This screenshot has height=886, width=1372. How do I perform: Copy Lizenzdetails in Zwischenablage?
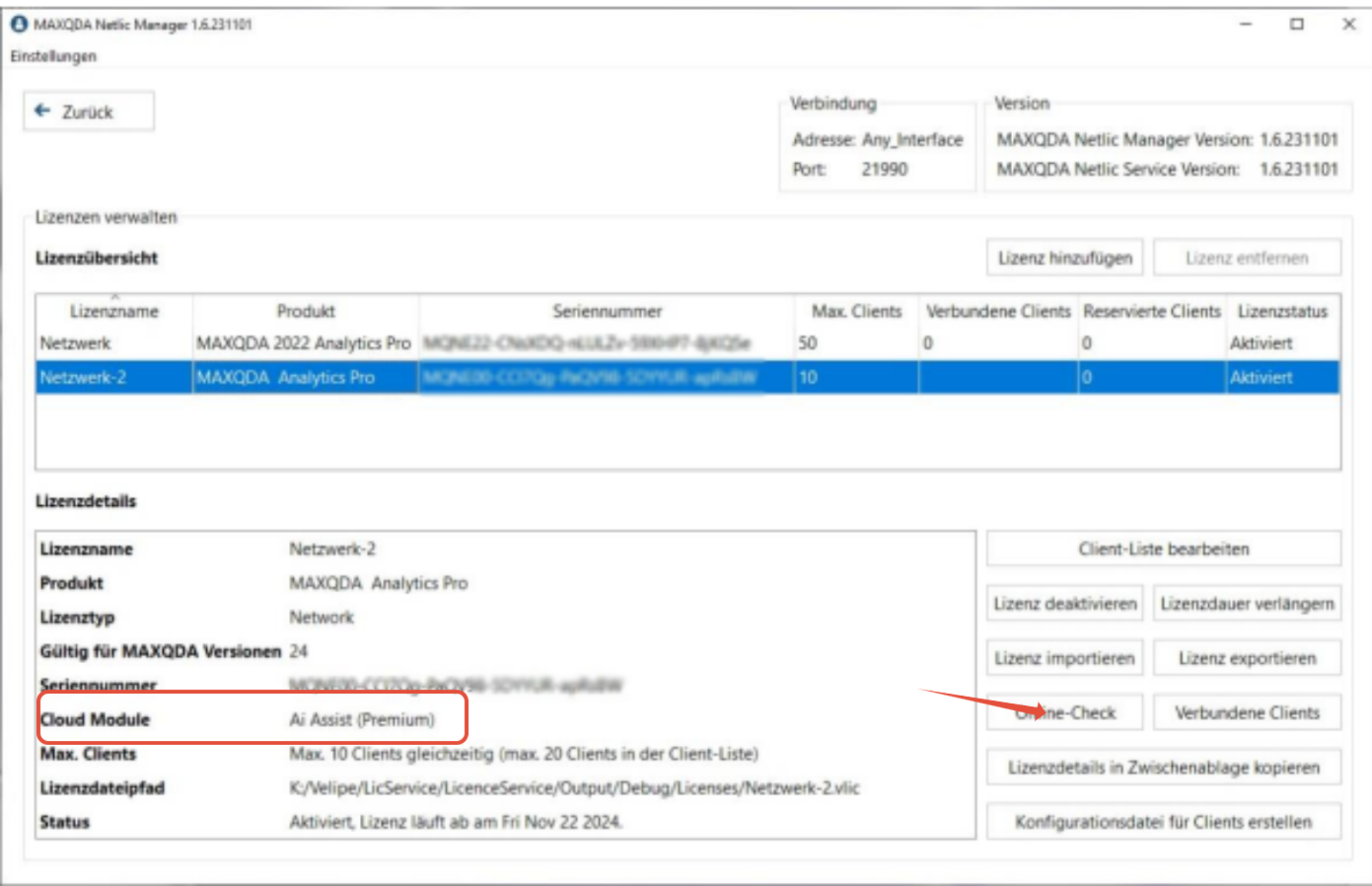pos(1164,767)
